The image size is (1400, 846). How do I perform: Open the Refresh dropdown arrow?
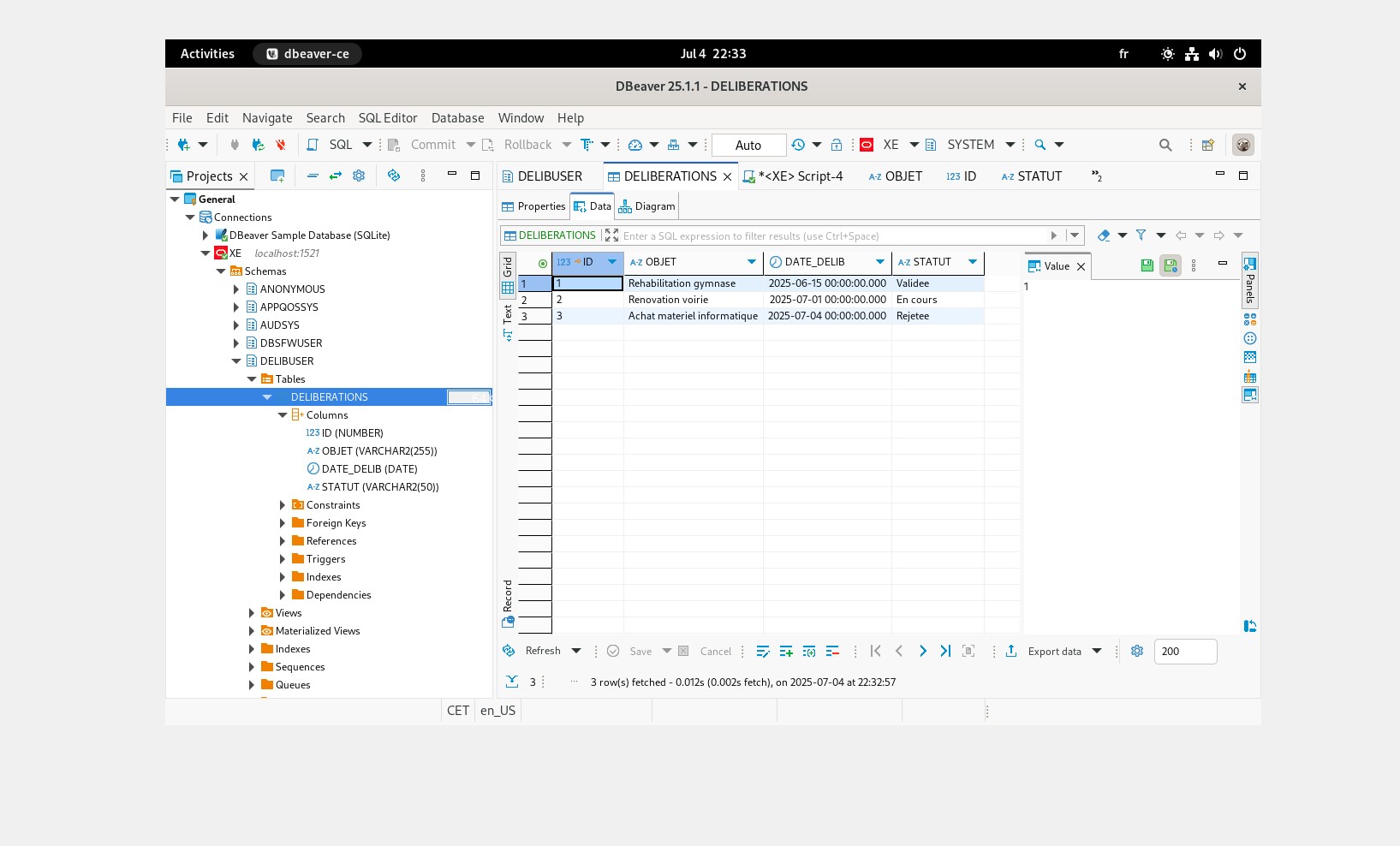(x=576, y=652)
